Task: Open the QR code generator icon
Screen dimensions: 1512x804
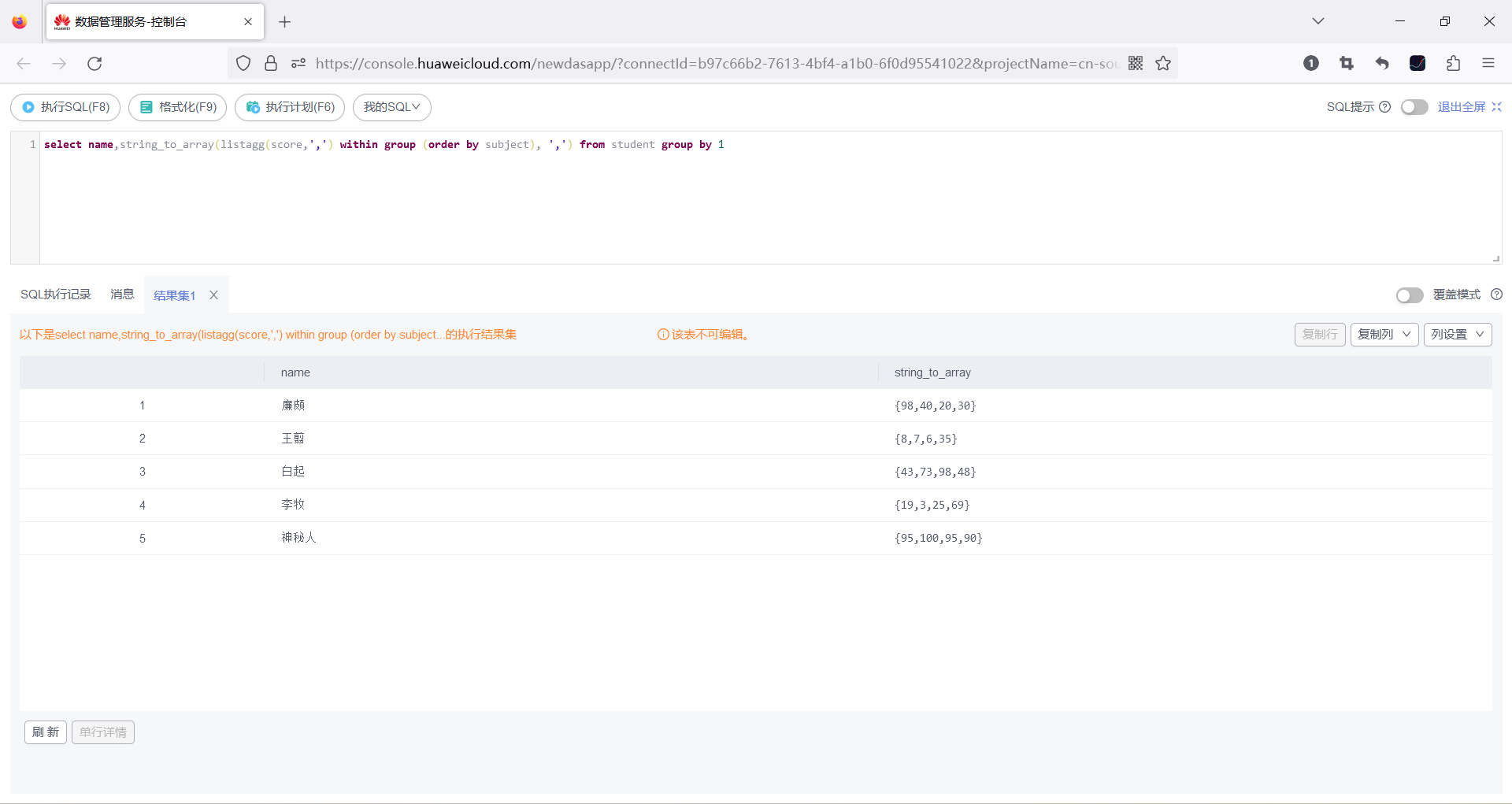Action: [x=1136, y=64]
